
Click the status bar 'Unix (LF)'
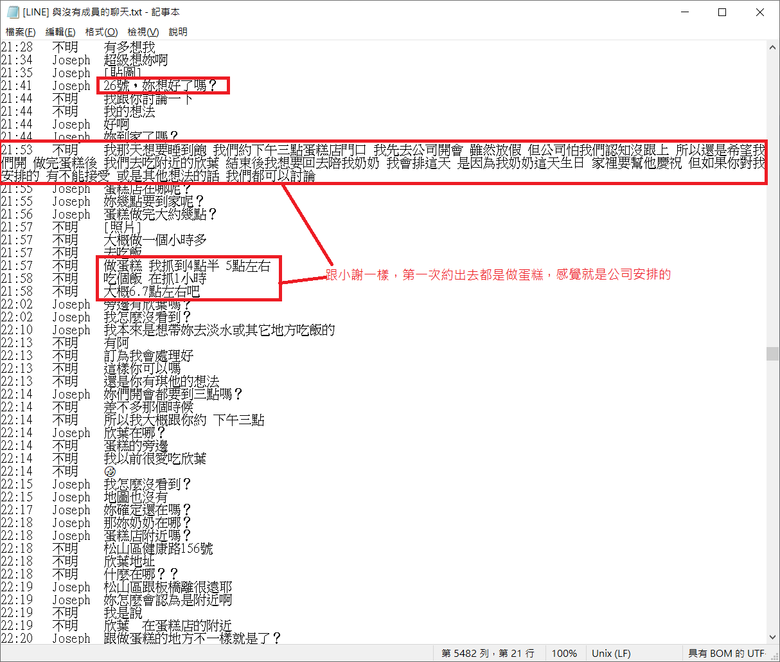[611, 653]
